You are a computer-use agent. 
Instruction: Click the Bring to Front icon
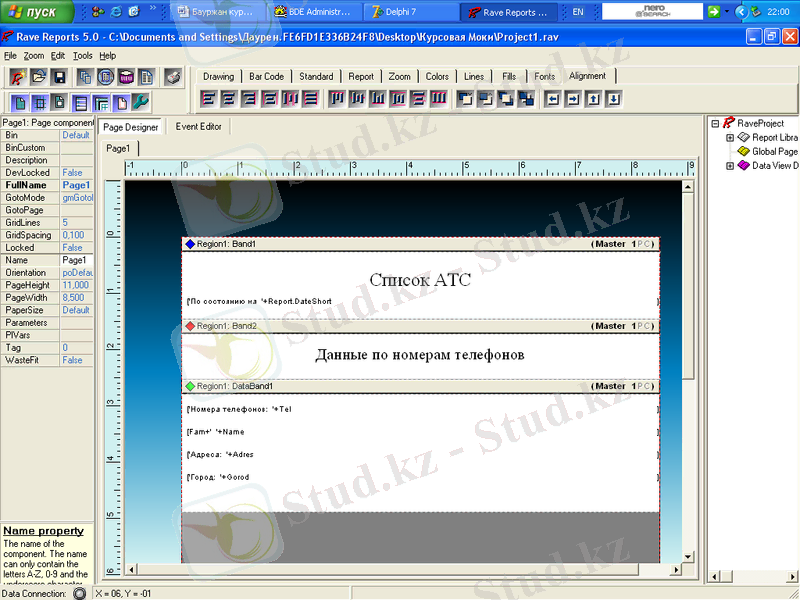tap(506, 98)
